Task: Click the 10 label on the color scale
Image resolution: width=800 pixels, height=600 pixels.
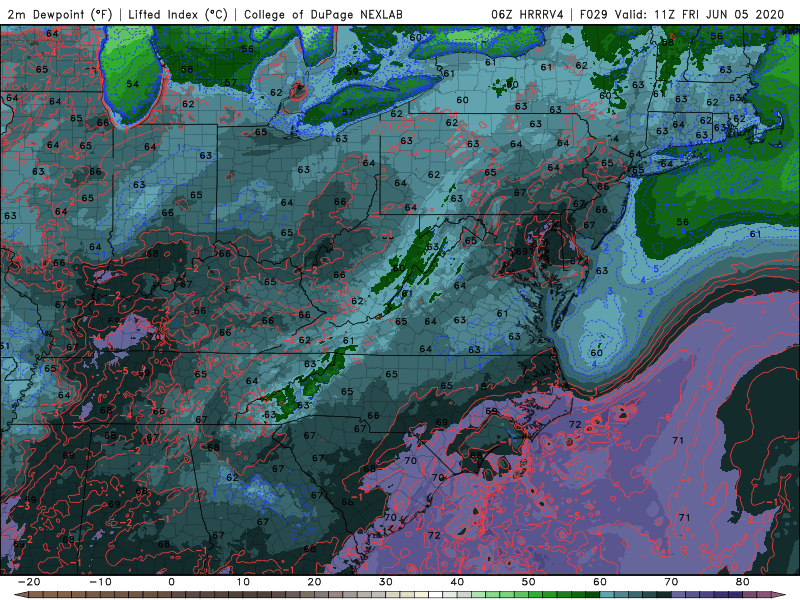Action: tap(243, 582)
